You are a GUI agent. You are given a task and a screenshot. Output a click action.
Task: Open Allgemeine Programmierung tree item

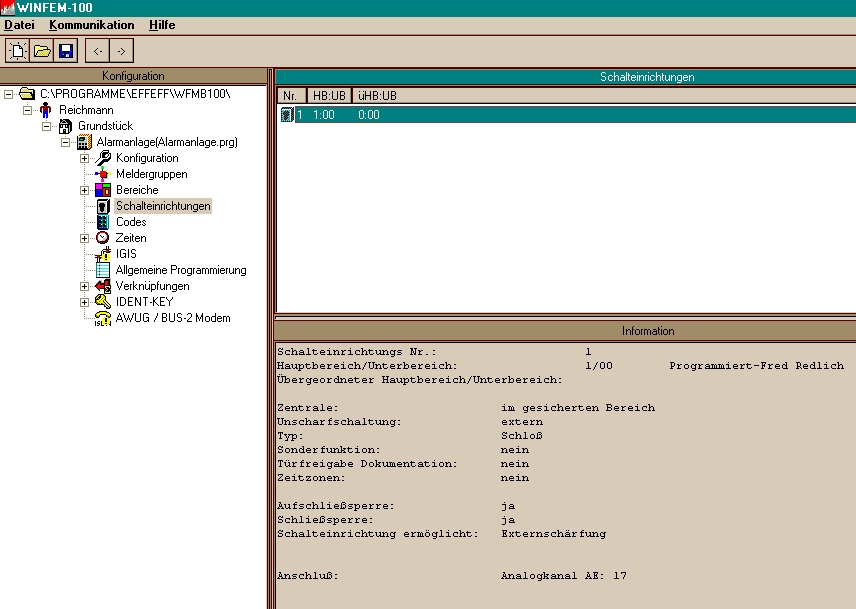[180, 270]
